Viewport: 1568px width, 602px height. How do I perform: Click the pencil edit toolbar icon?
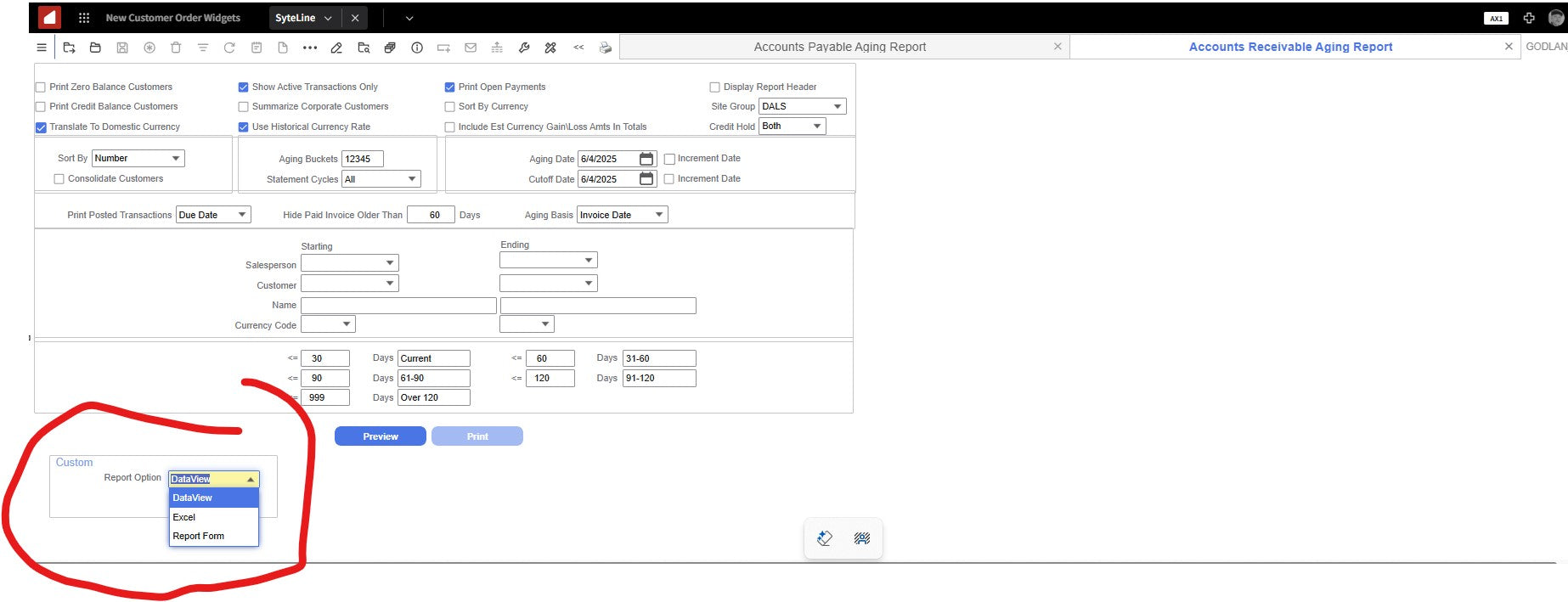coord(336,48)
